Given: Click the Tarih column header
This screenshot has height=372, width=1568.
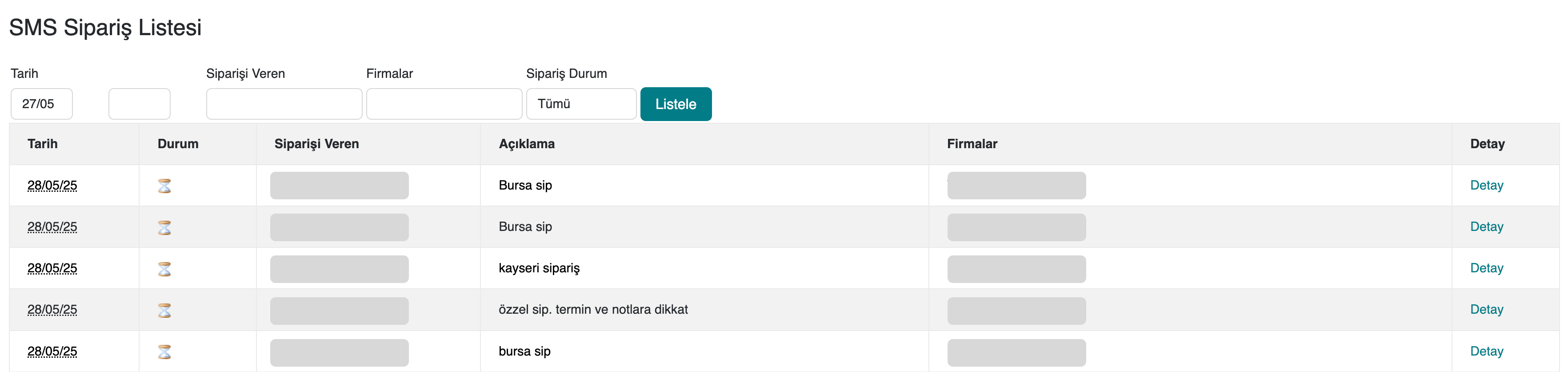Looking at the screenshot, I should tap(43, 144).
